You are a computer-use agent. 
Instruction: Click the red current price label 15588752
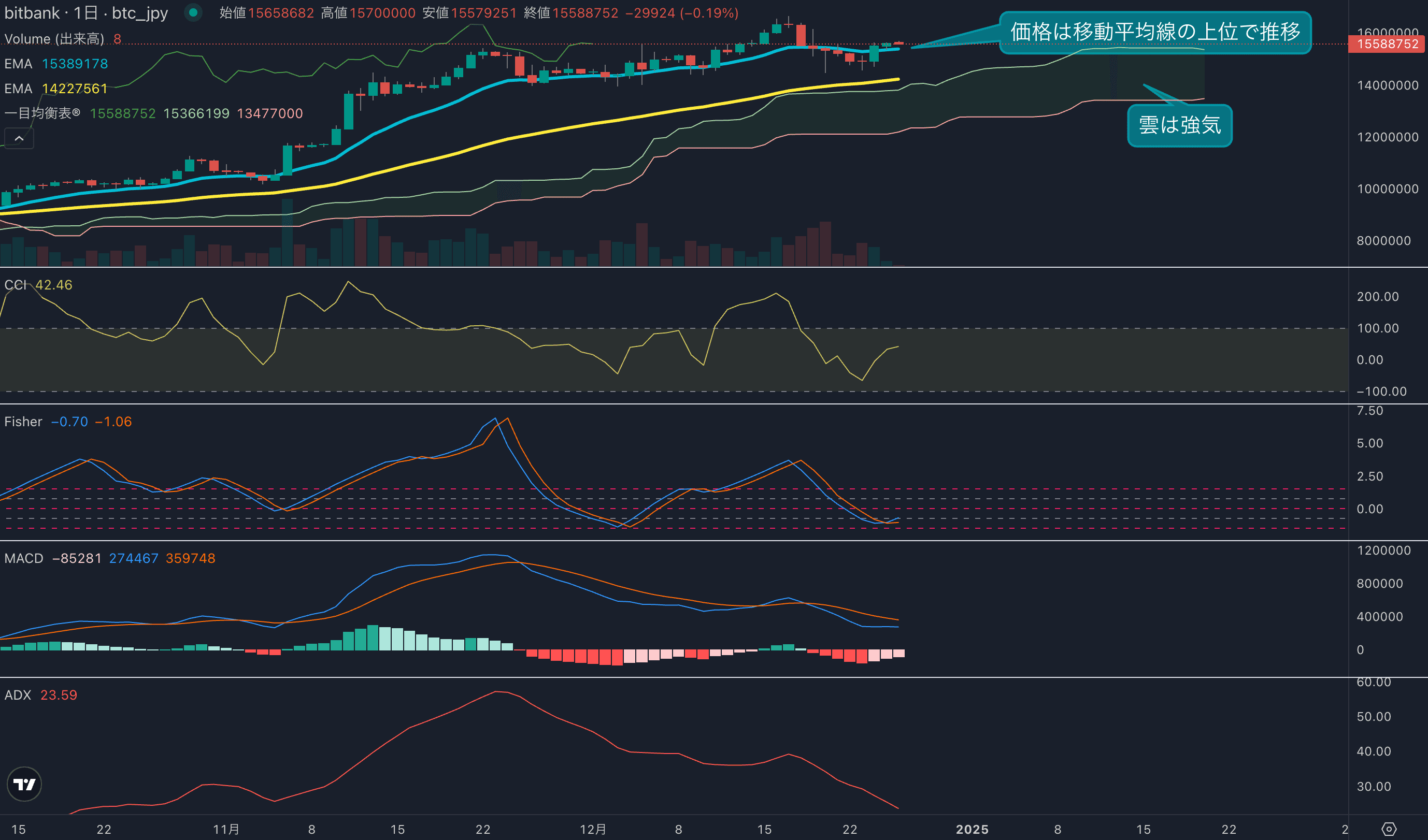click(x=1387, y=44)
